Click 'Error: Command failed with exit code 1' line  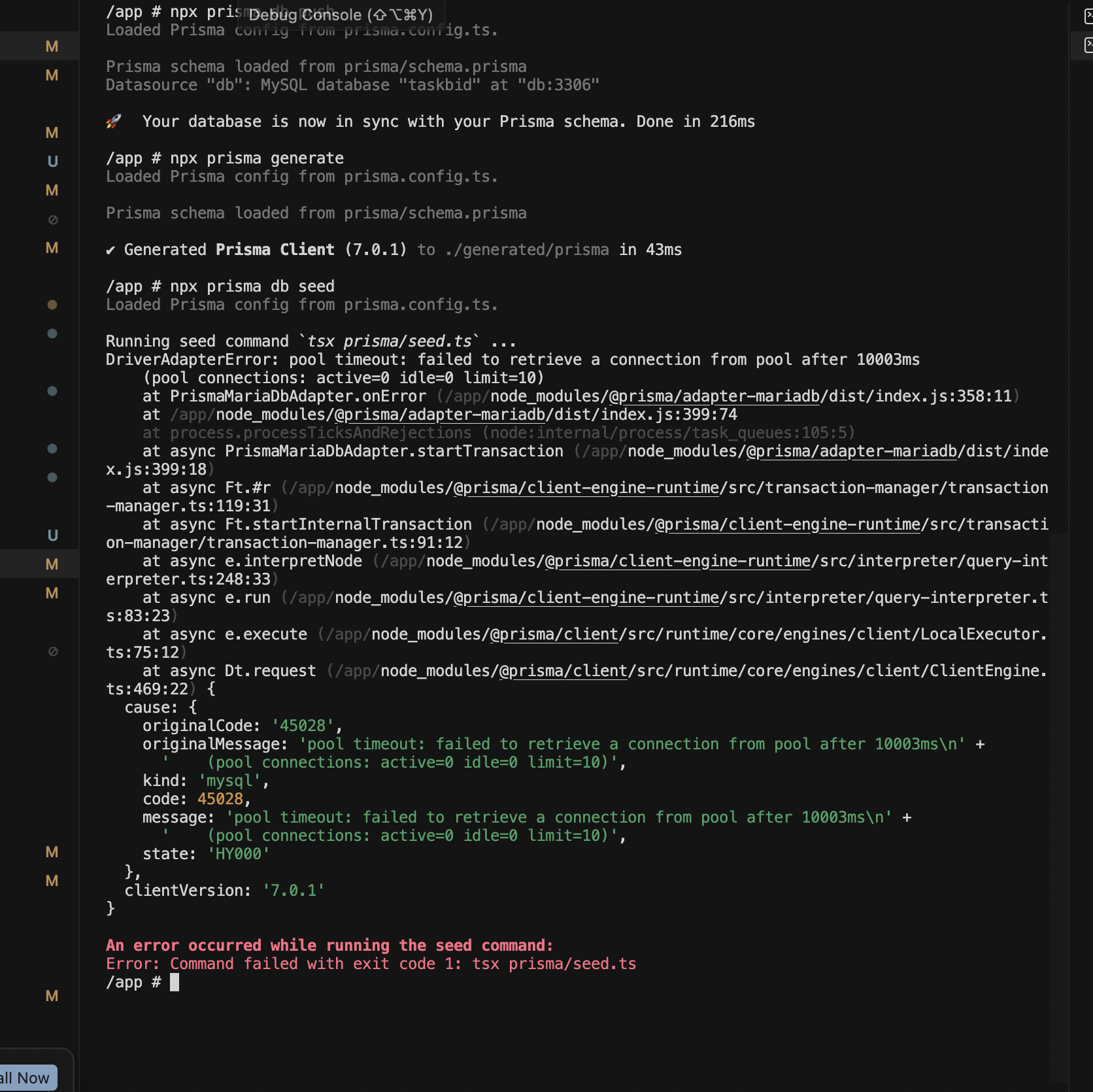coord(371,964)
